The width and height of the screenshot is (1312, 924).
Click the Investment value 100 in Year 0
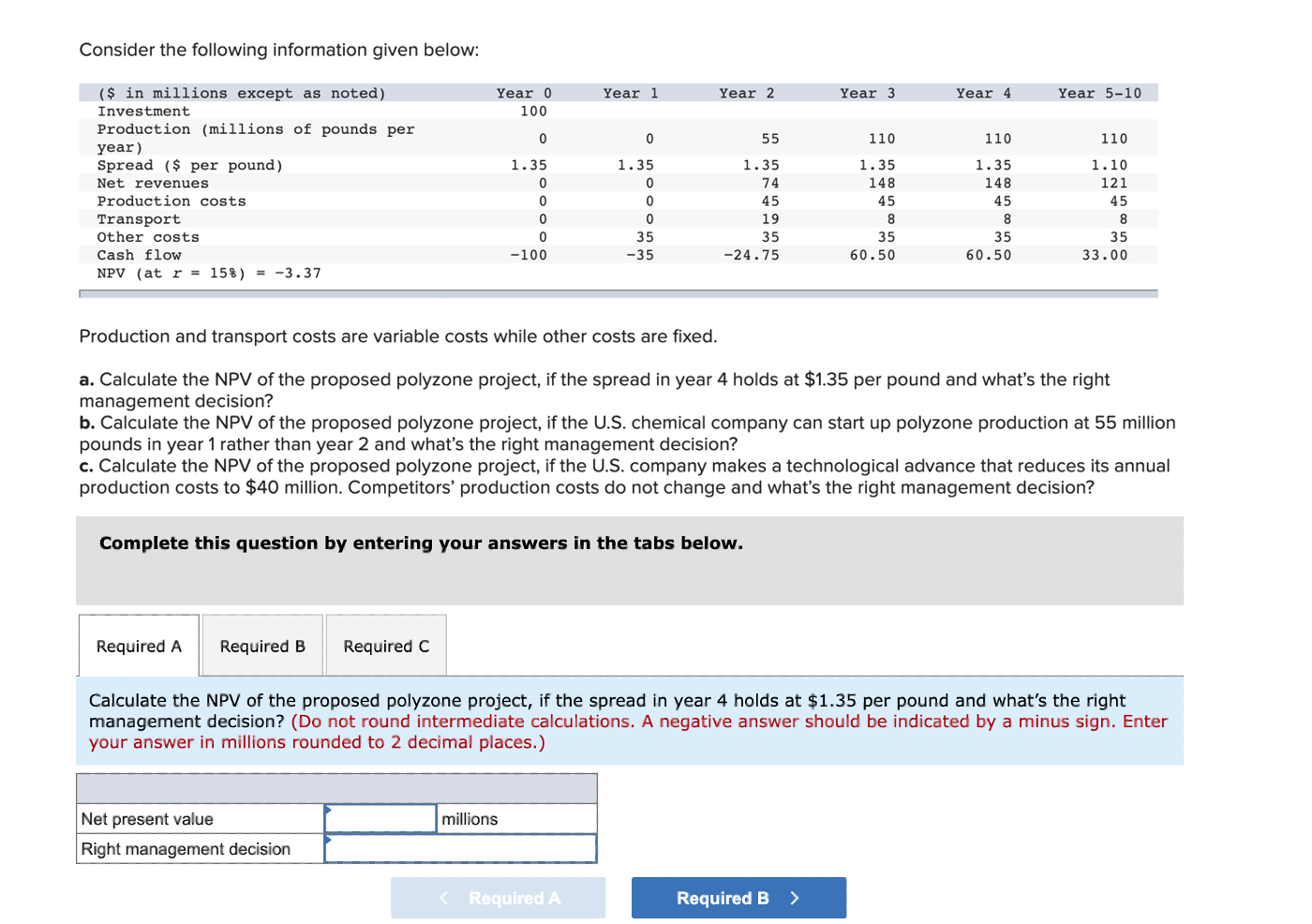[x=533, y=111]
